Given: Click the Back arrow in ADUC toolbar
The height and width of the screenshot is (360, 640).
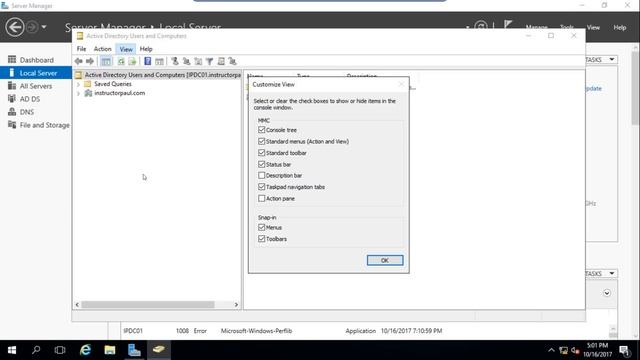Looking at the screenshot, I should click(x=78, y=61).
